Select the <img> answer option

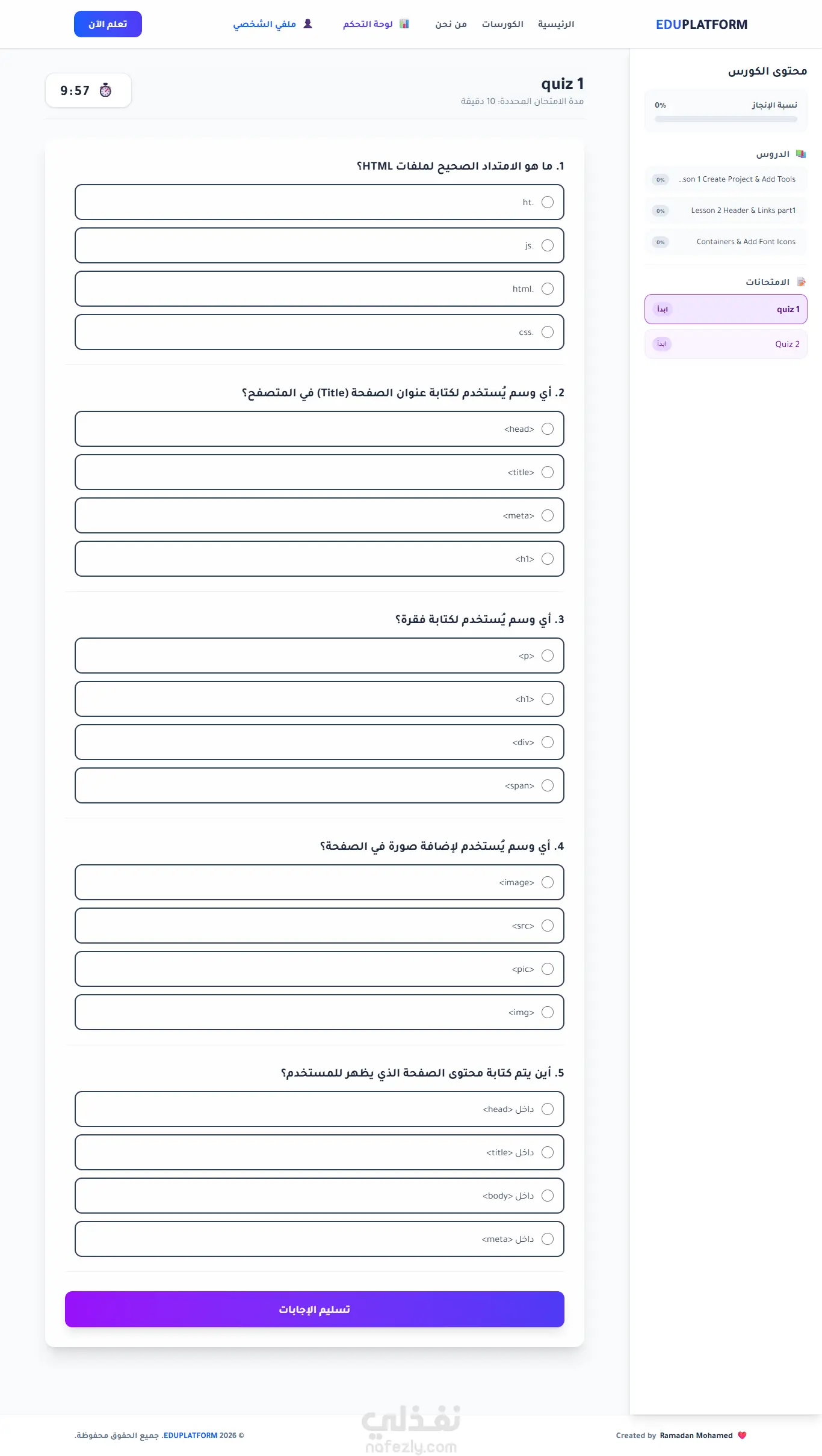click(320, 1012)
